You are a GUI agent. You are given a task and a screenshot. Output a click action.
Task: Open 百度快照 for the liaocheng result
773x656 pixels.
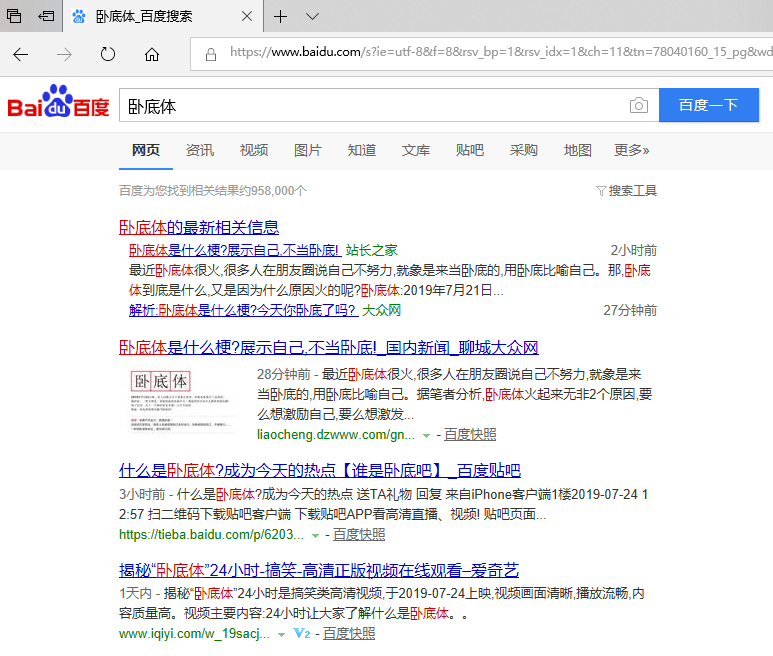click(470, 435)
